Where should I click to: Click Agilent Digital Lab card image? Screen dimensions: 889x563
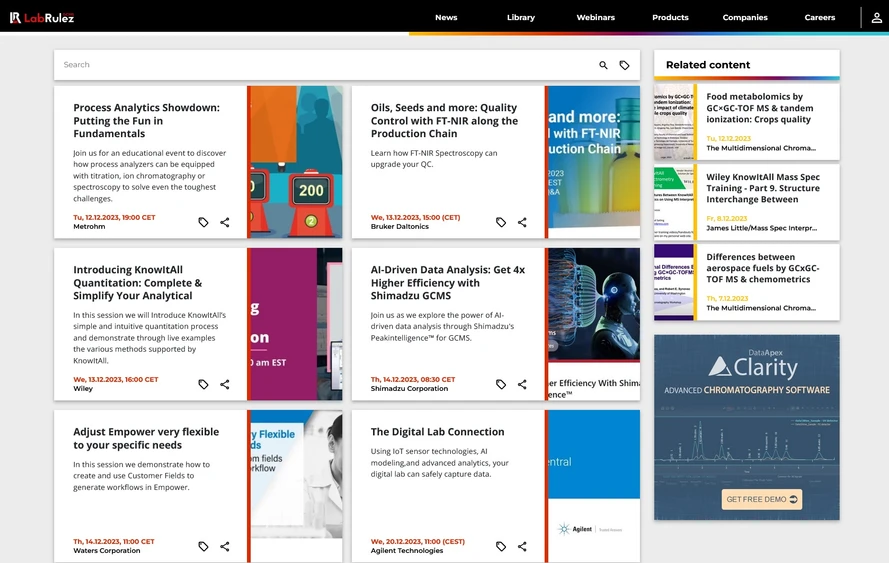[x=594, y=486]
